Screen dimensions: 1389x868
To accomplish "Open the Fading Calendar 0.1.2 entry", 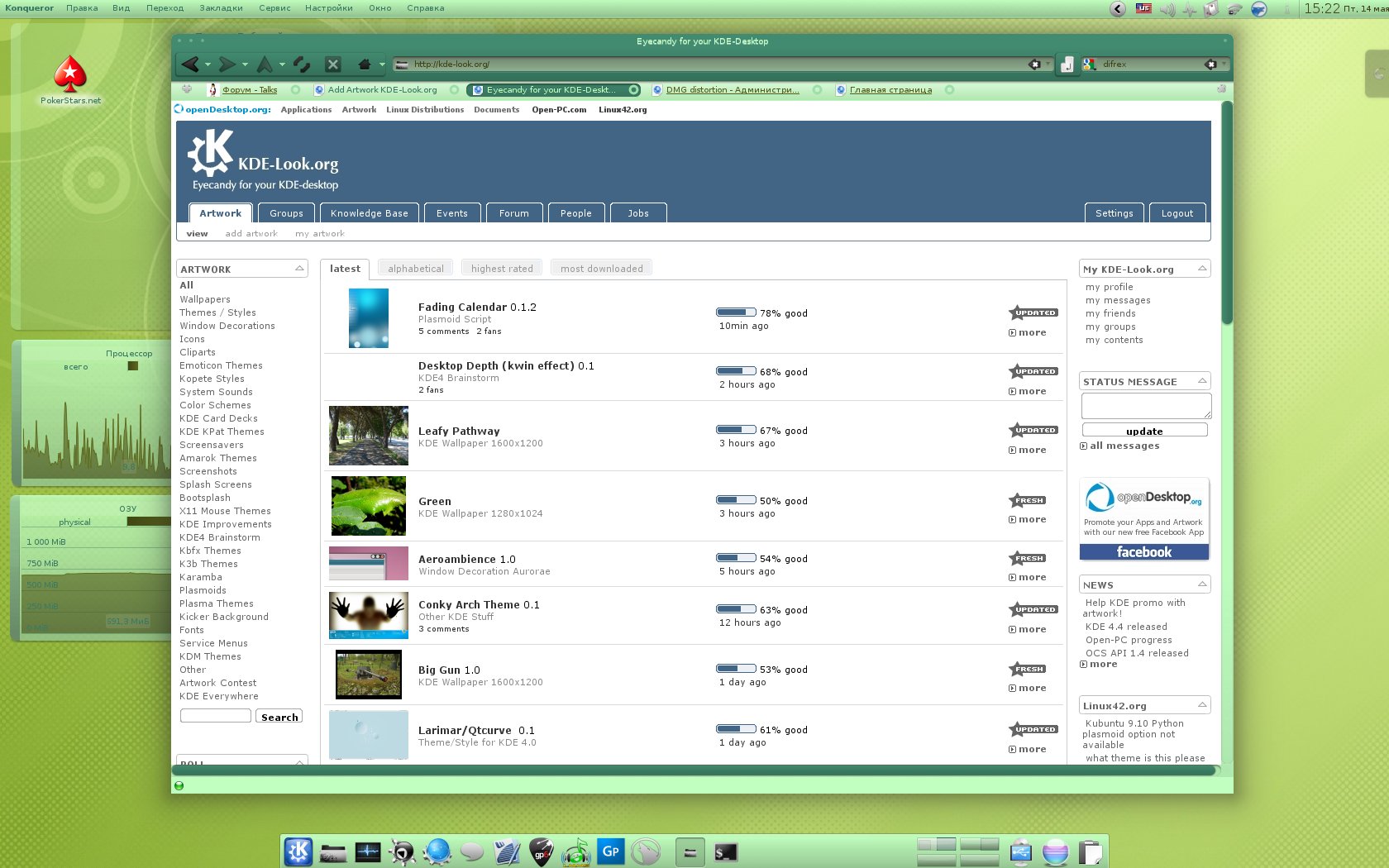I will (477, 307).
